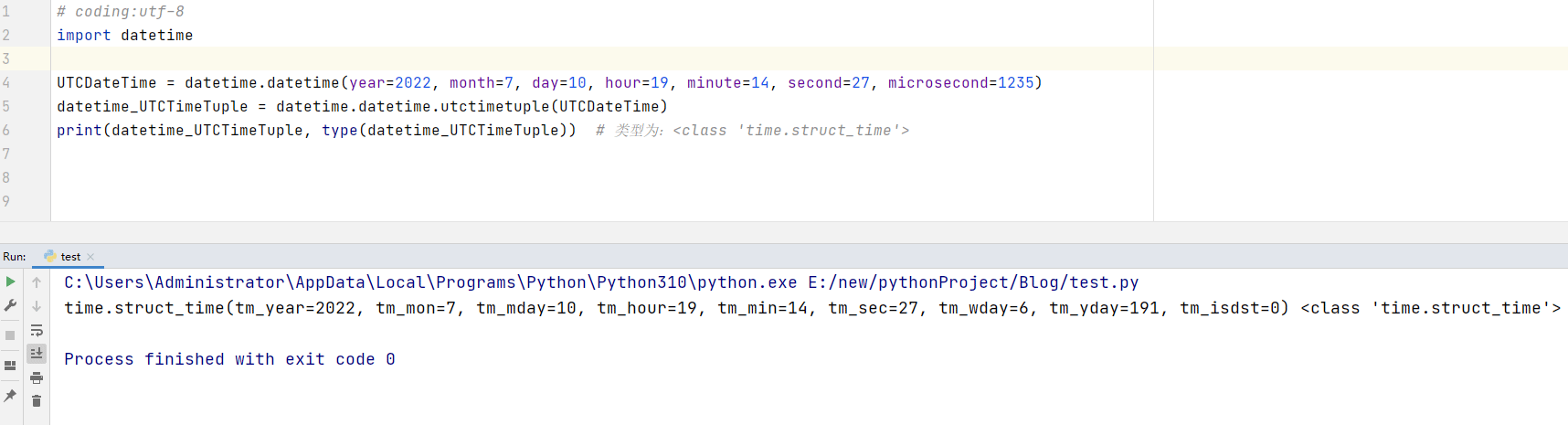Click the Run tool window label
The image size is (1568, 425).
tap(15, 257)
